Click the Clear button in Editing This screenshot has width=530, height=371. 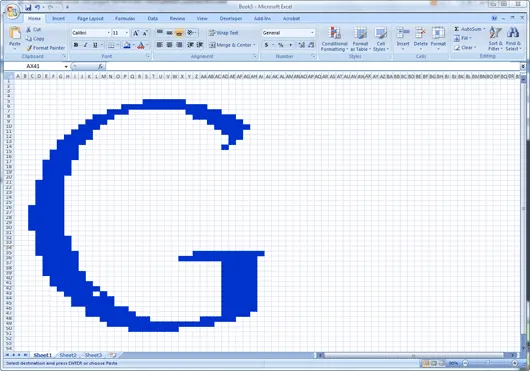coord(465,48)
